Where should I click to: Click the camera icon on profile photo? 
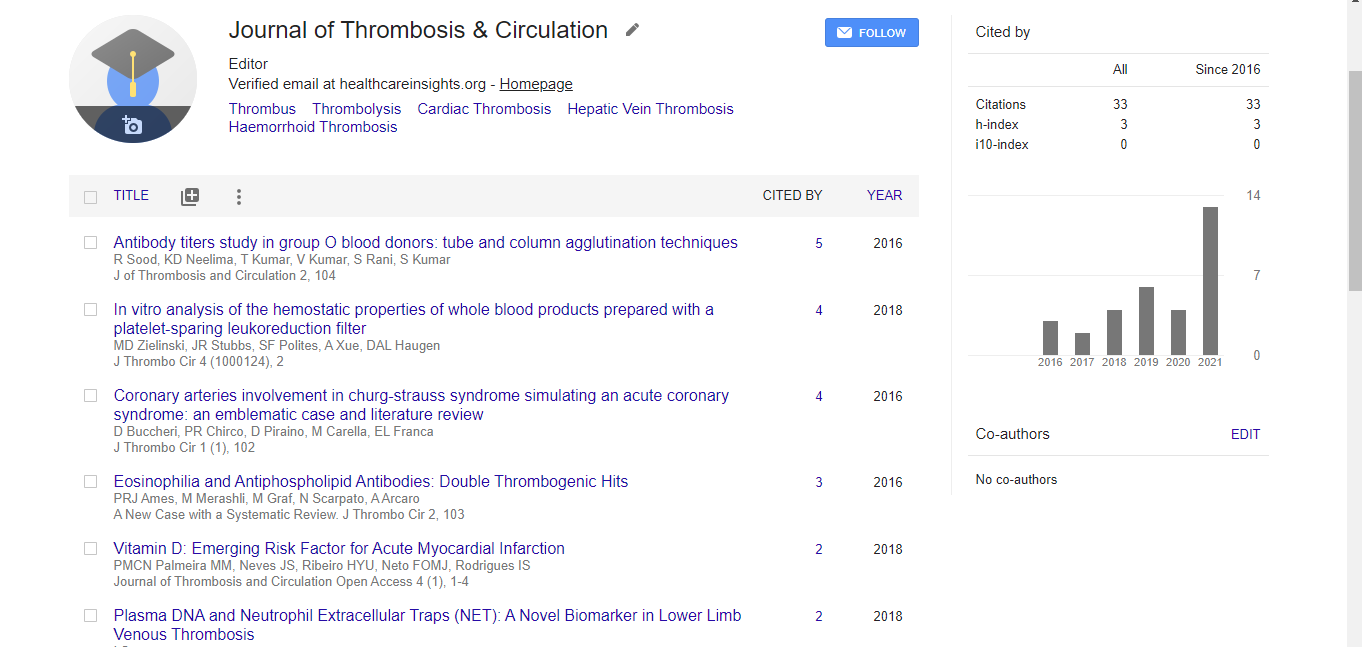(x=132, y=125)
